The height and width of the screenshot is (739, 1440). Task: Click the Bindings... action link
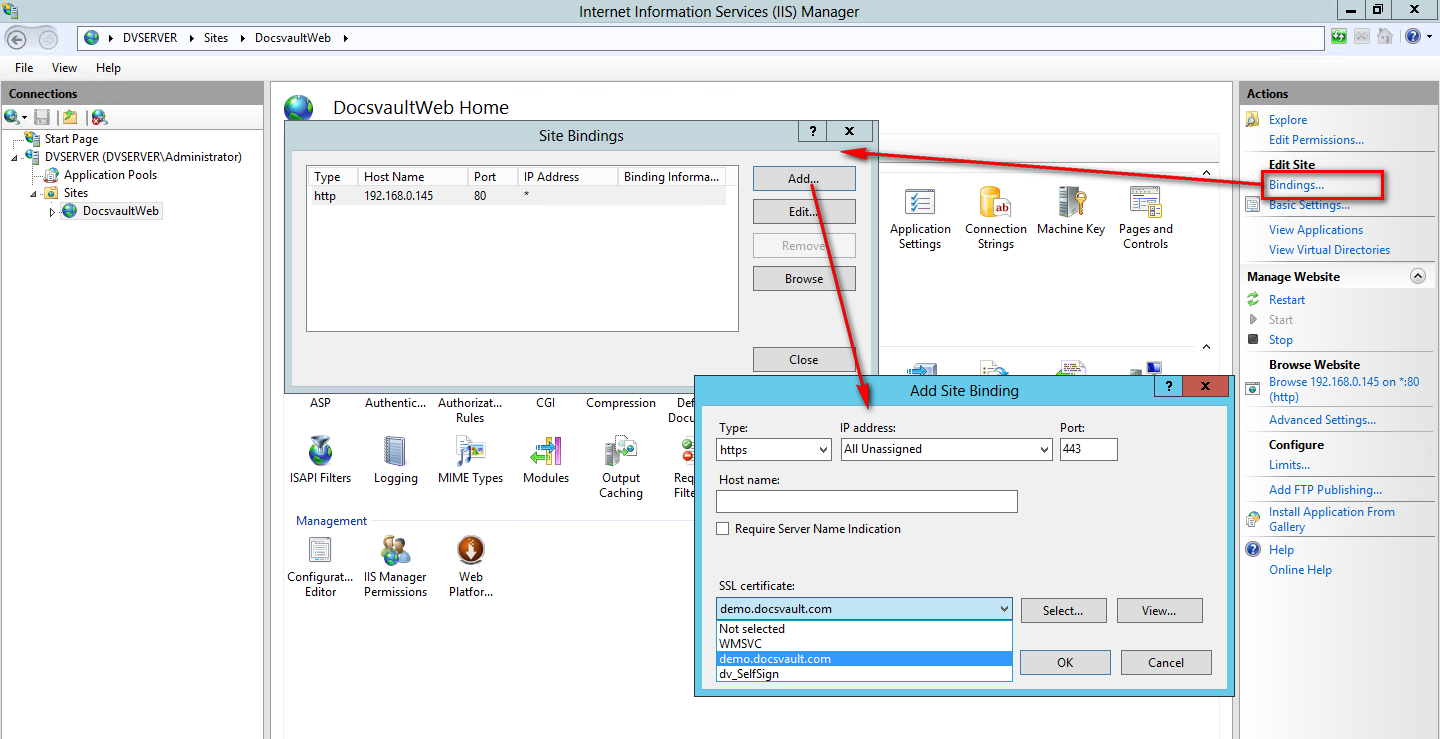pyautogui.click(x=1296, y=185)
